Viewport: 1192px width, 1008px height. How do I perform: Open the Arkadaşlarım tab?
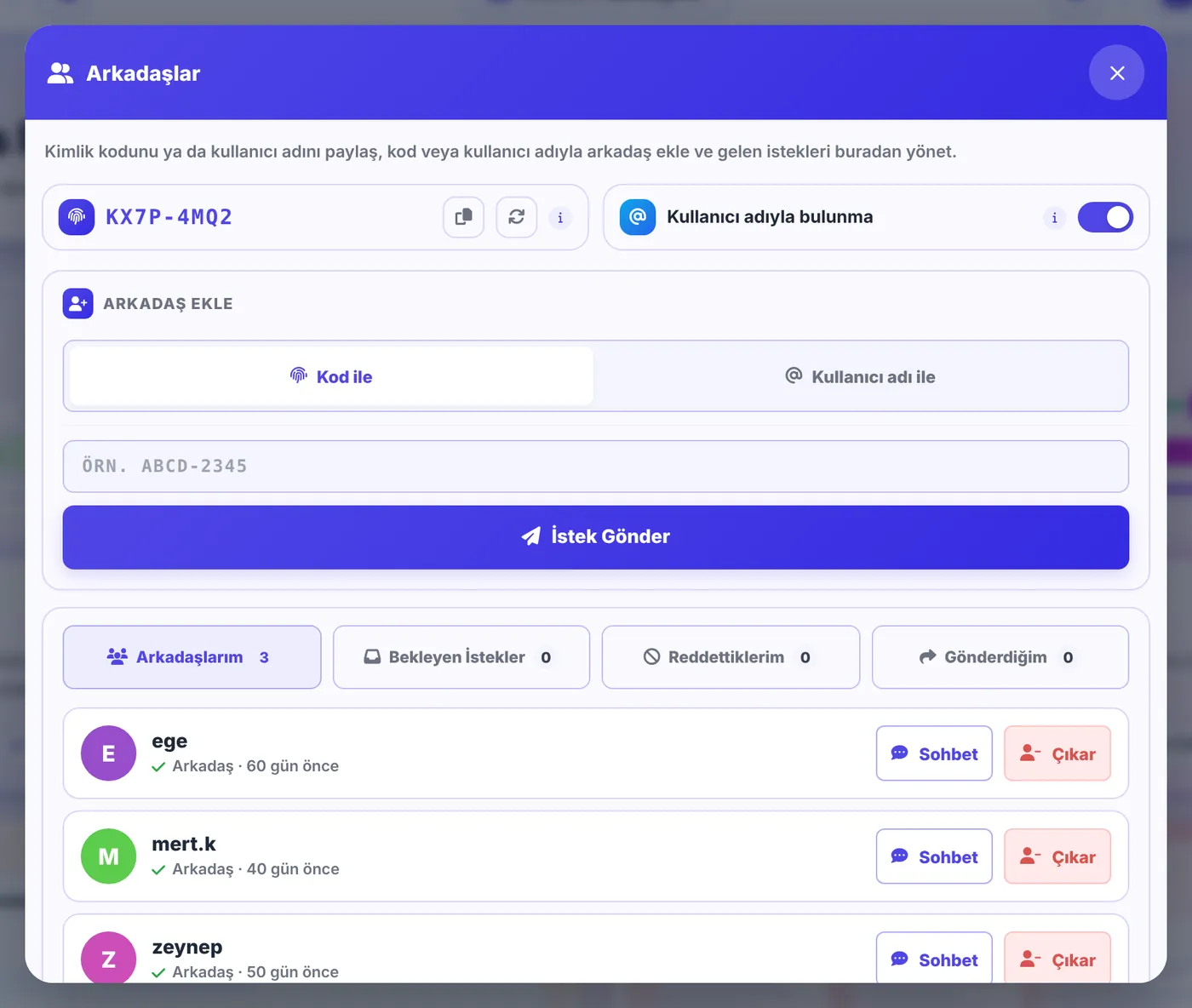click(192, 657)
